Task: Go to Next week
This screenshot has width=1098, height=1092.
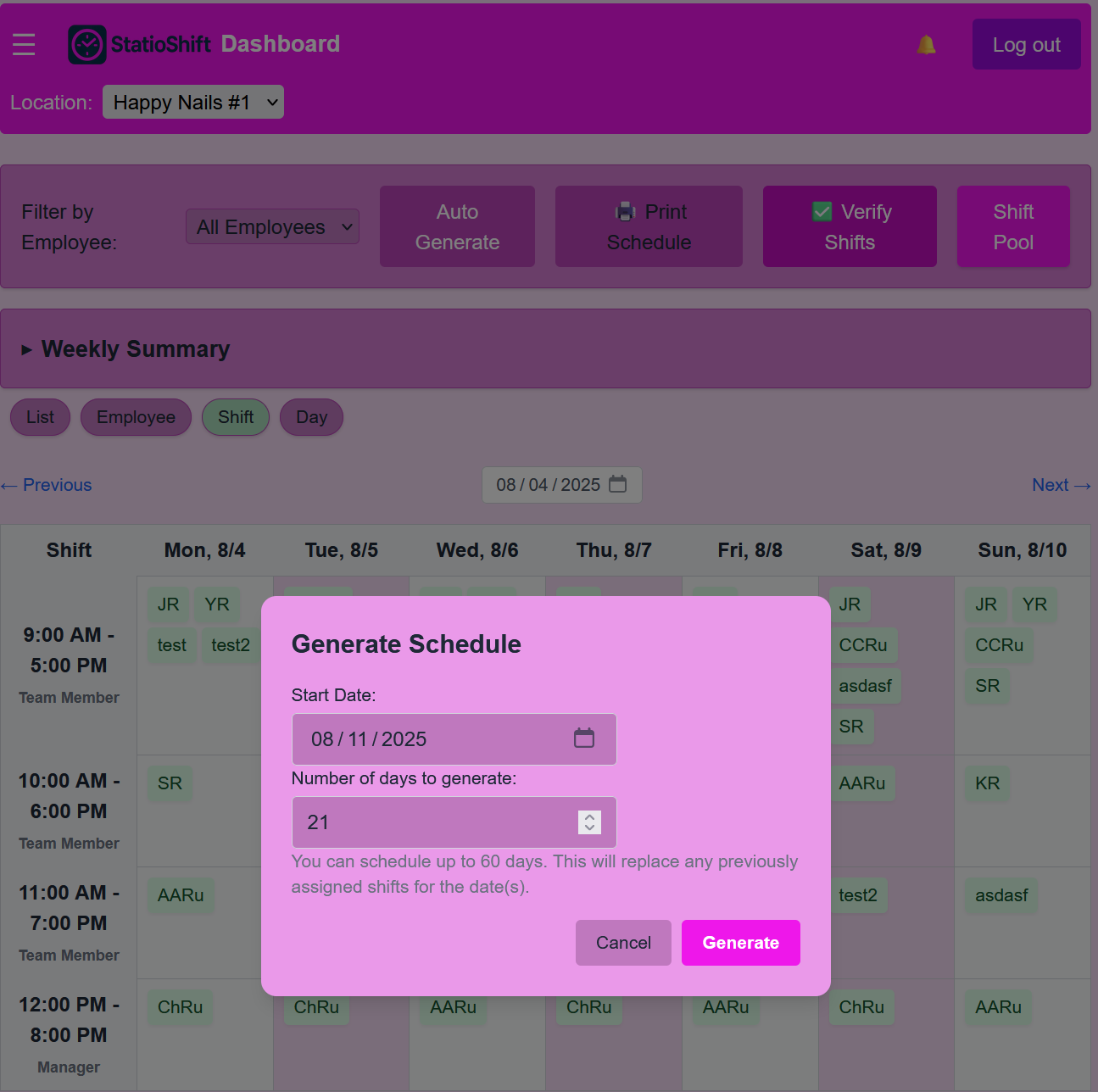Action: 1061,485
